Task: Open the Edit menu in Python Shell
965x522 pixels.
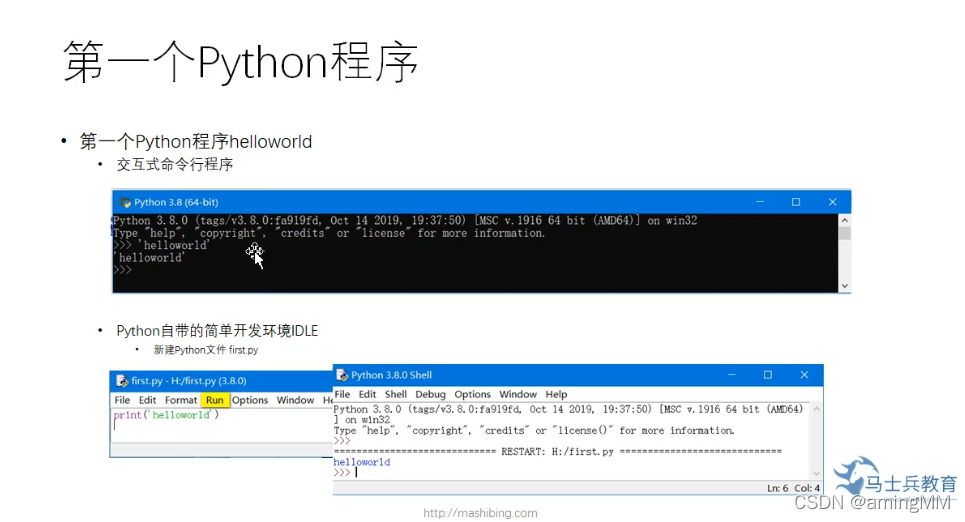Action: pos(367,394)
